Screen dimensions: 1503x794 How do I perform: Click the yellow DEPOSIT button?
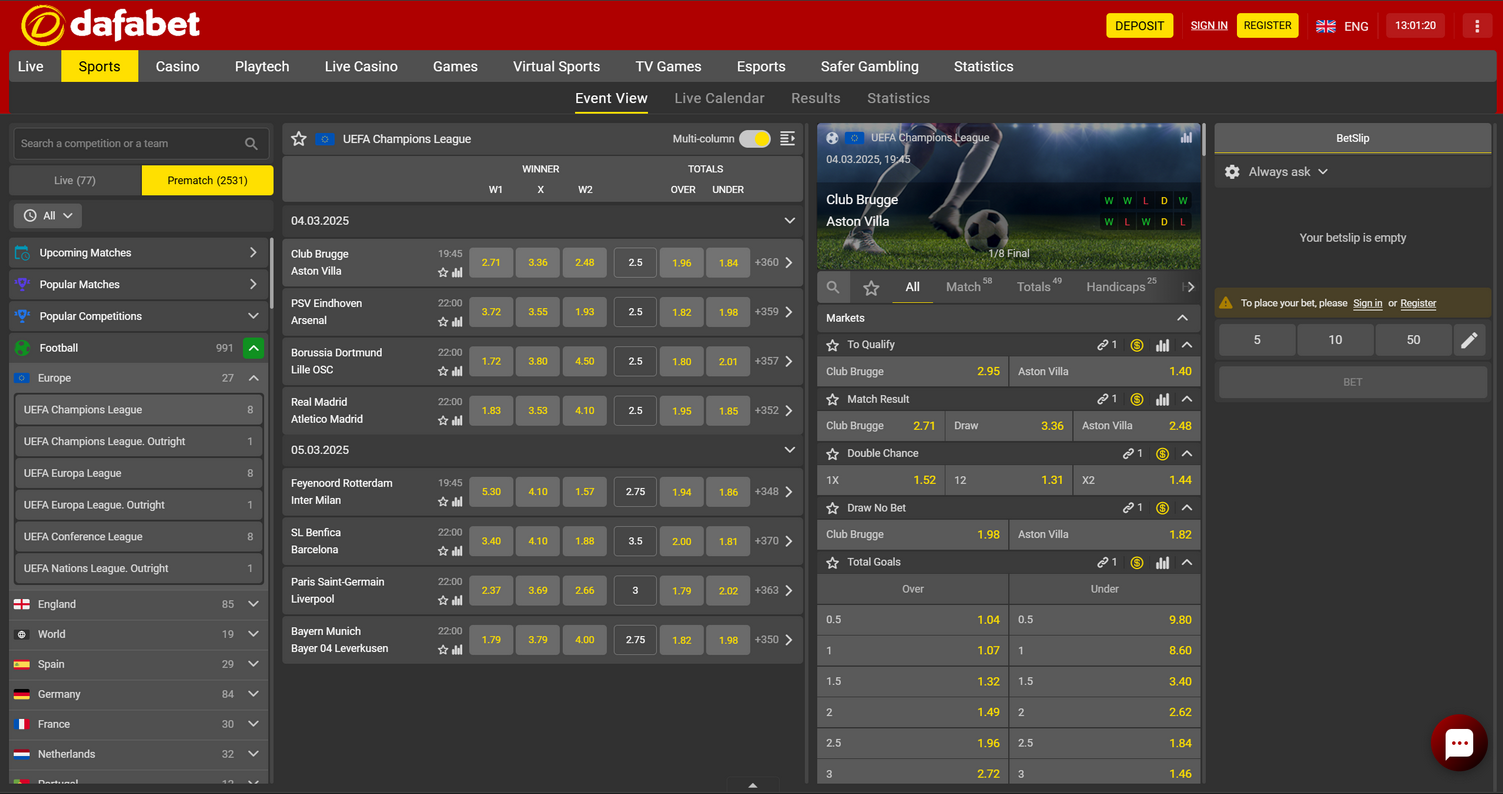[x=1139, y=26]
